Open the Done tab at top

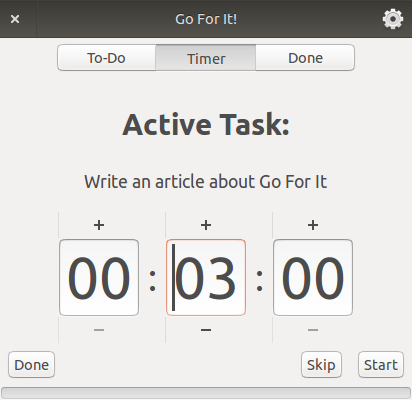(305, 58)
